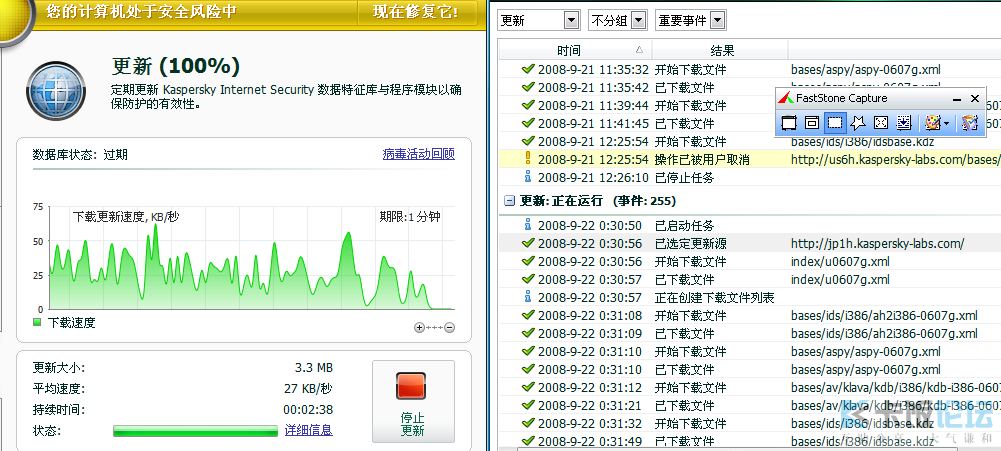Open the 详细信息 details link
The width and height of the screenshot is (1001, 451).
308,430
